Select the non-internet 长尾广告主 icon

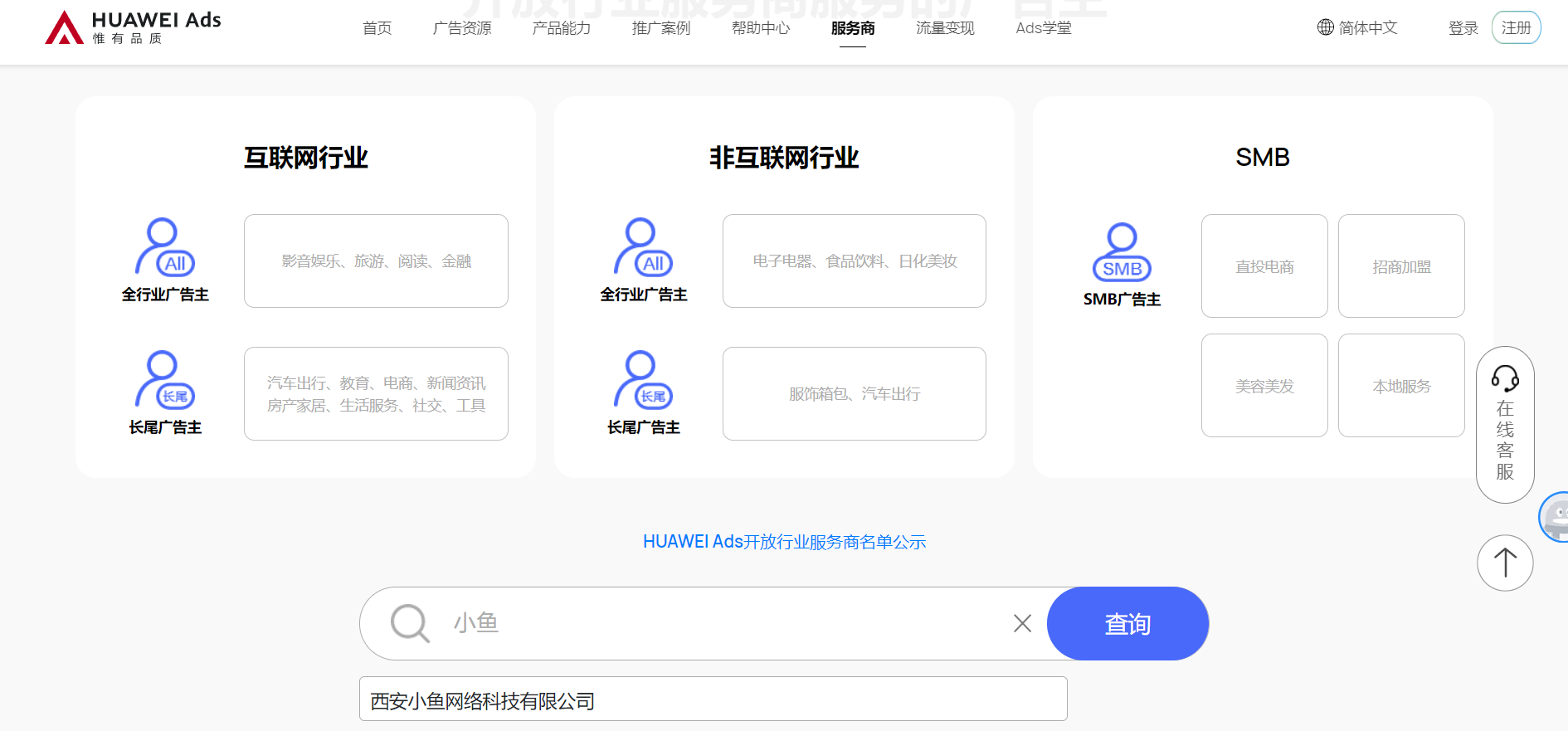(x=643, y=380)
